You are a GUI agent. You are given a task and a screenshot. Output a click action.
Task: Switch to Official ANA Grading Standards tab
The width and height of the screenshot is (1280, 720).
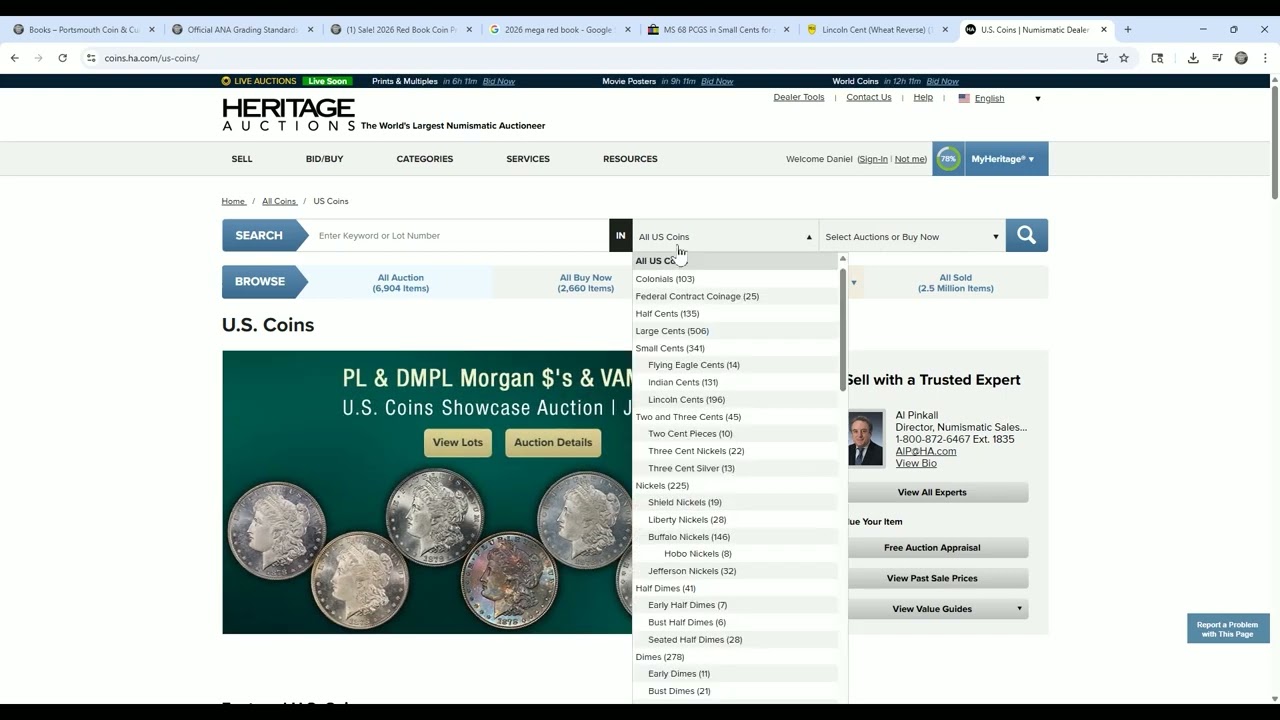[243, 30]
